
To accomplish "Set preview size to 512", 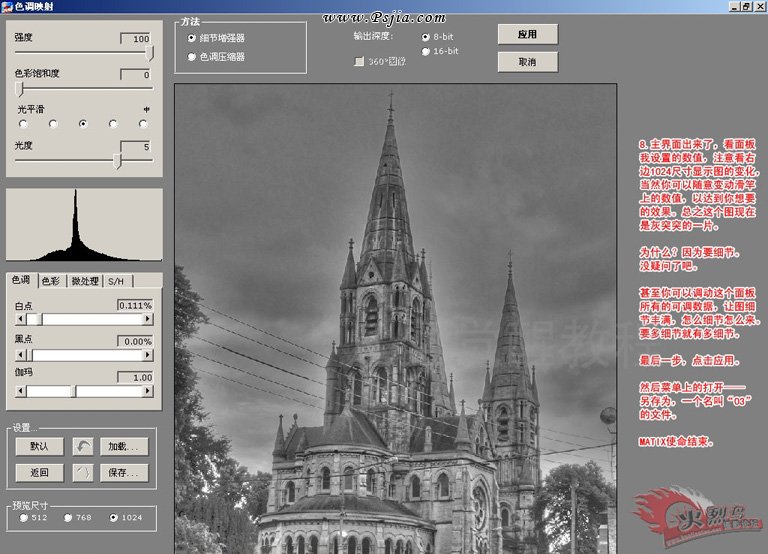I will click(21, 518).
